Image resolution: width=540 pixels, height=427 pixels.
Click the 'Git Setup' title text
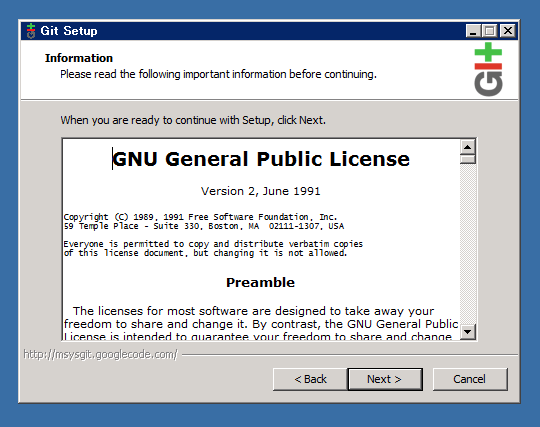coord(69,31)
